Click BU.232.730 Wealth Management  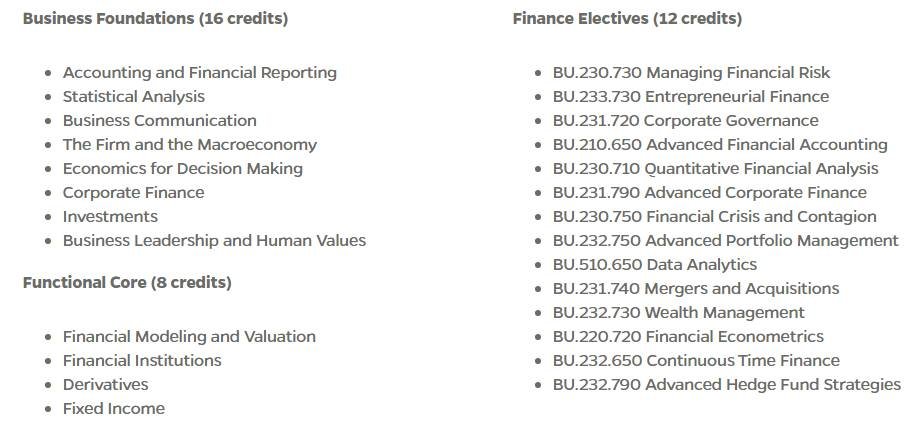(x=678, y=312)
